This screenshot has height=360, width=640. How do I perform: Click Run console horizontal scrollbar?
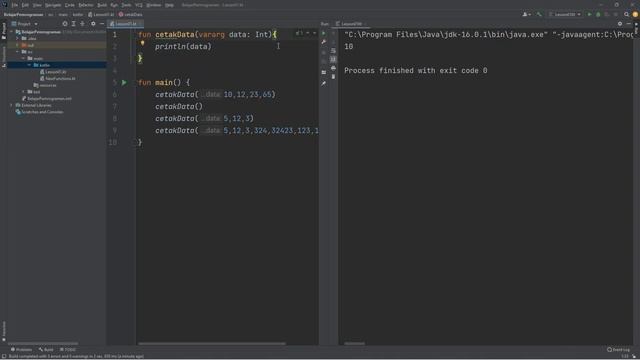354,344
